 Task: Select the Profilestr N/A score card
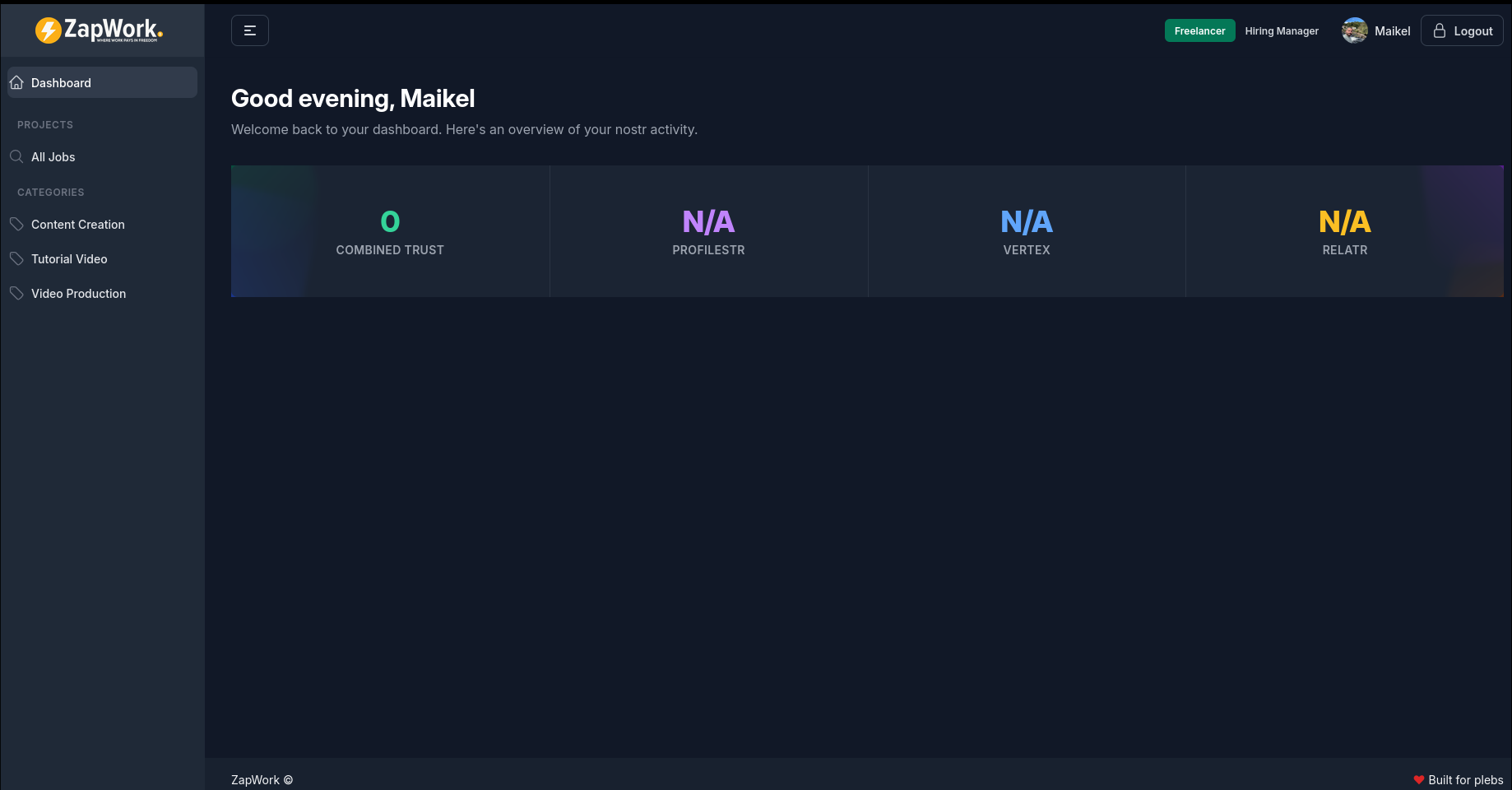click(708, 231)
